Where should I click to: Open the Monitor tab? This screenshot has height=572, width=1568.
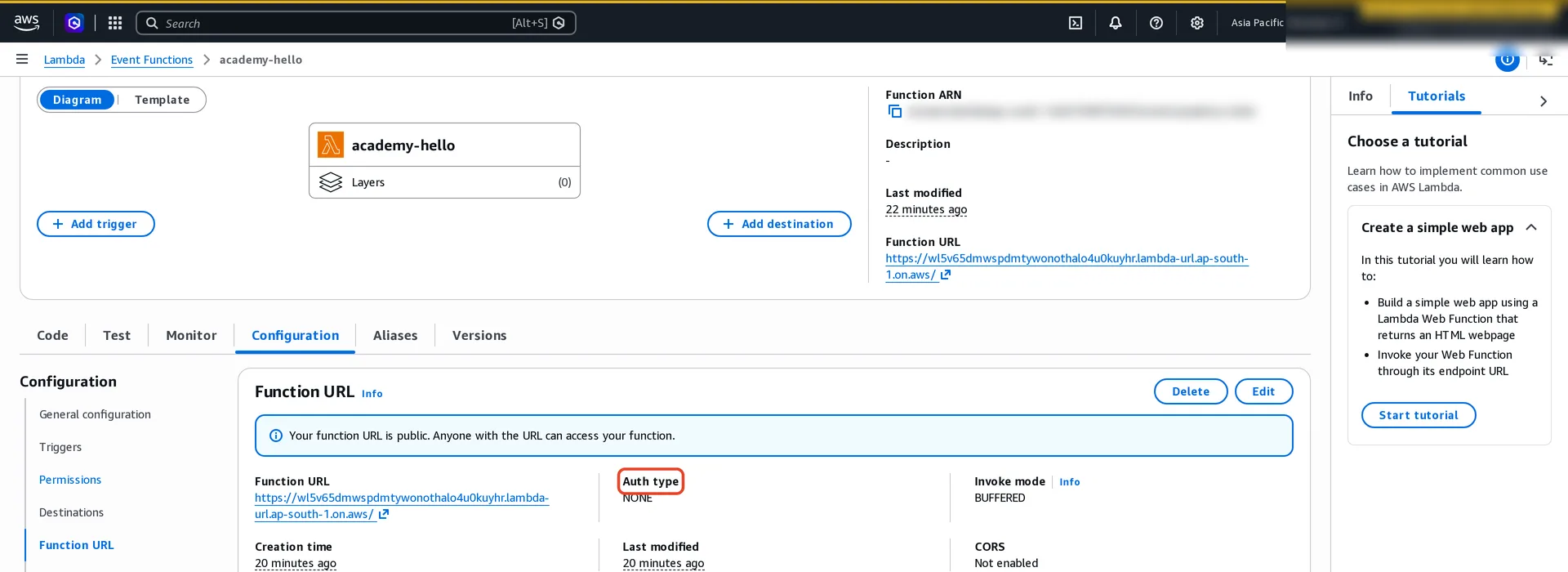point(191,335)
